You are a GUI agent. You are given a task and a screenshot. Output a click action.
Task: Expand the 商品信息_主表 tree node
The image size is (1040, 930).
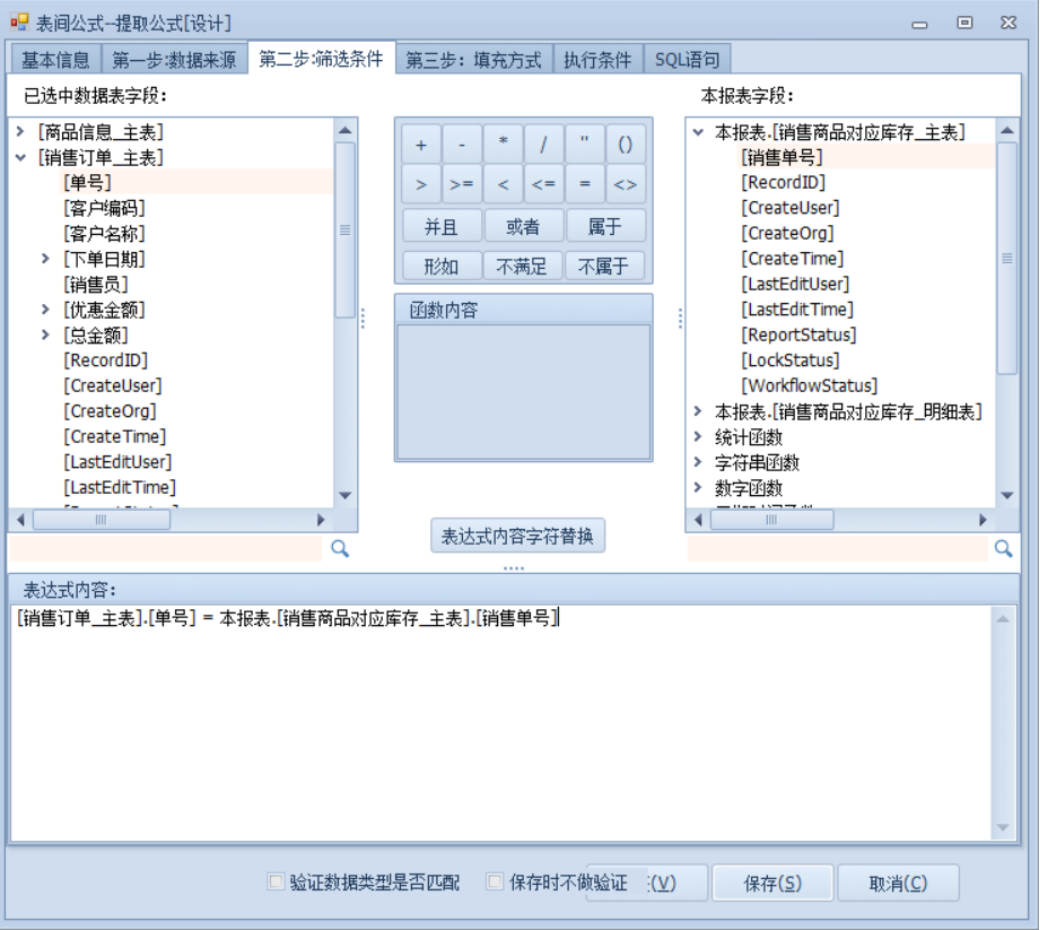coord(20,132)
